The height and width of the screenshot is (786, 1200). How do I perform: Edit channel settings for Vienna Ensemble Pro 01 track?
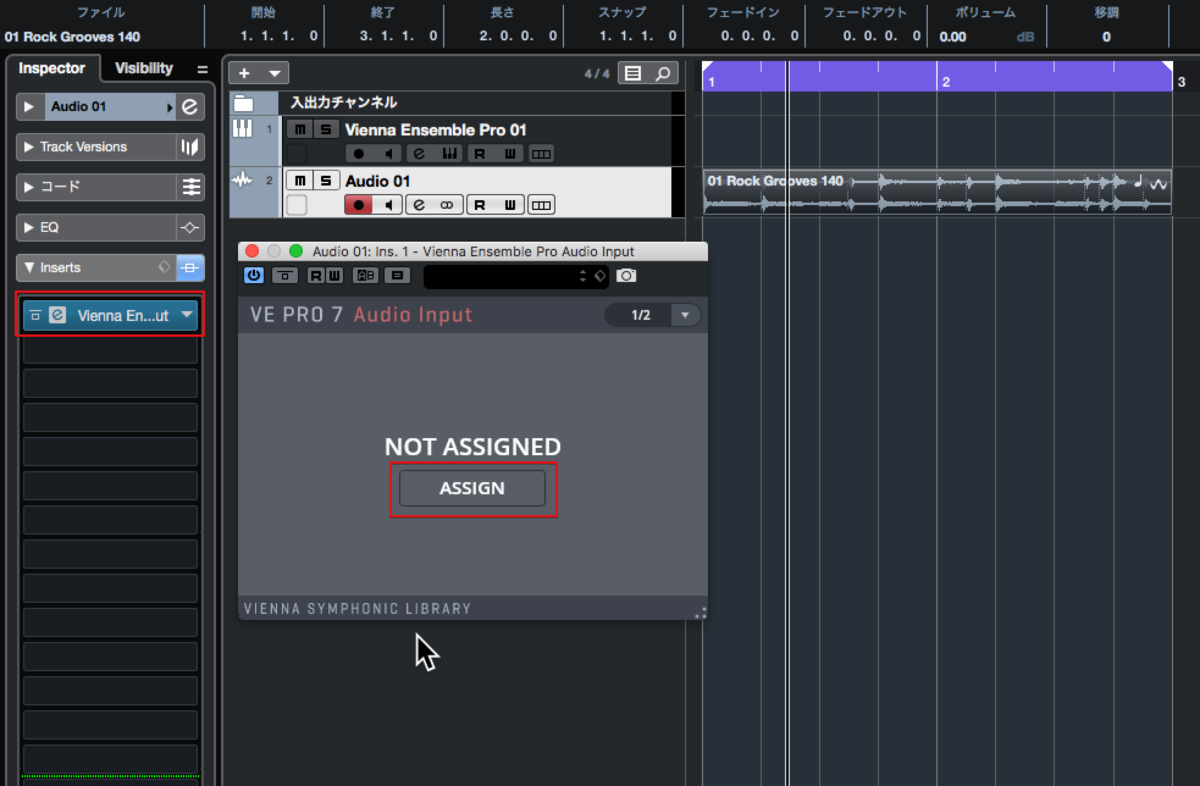[x=419, y=153]
